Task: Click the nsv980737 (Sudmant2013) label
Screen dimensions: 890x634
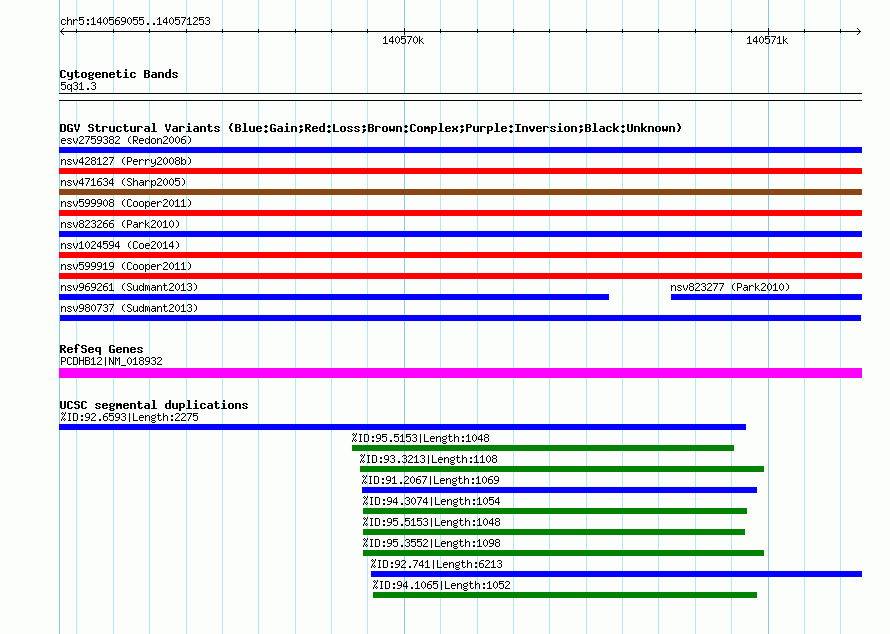Action: click(x=129, y=308)
